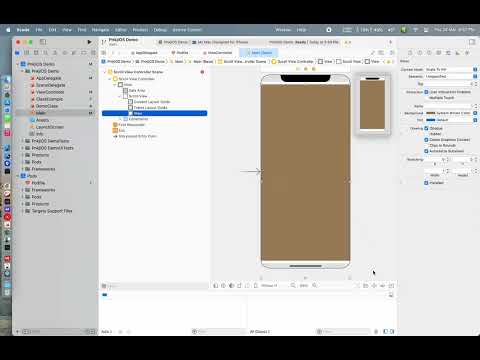Open the Product menu

pos(140,30)
